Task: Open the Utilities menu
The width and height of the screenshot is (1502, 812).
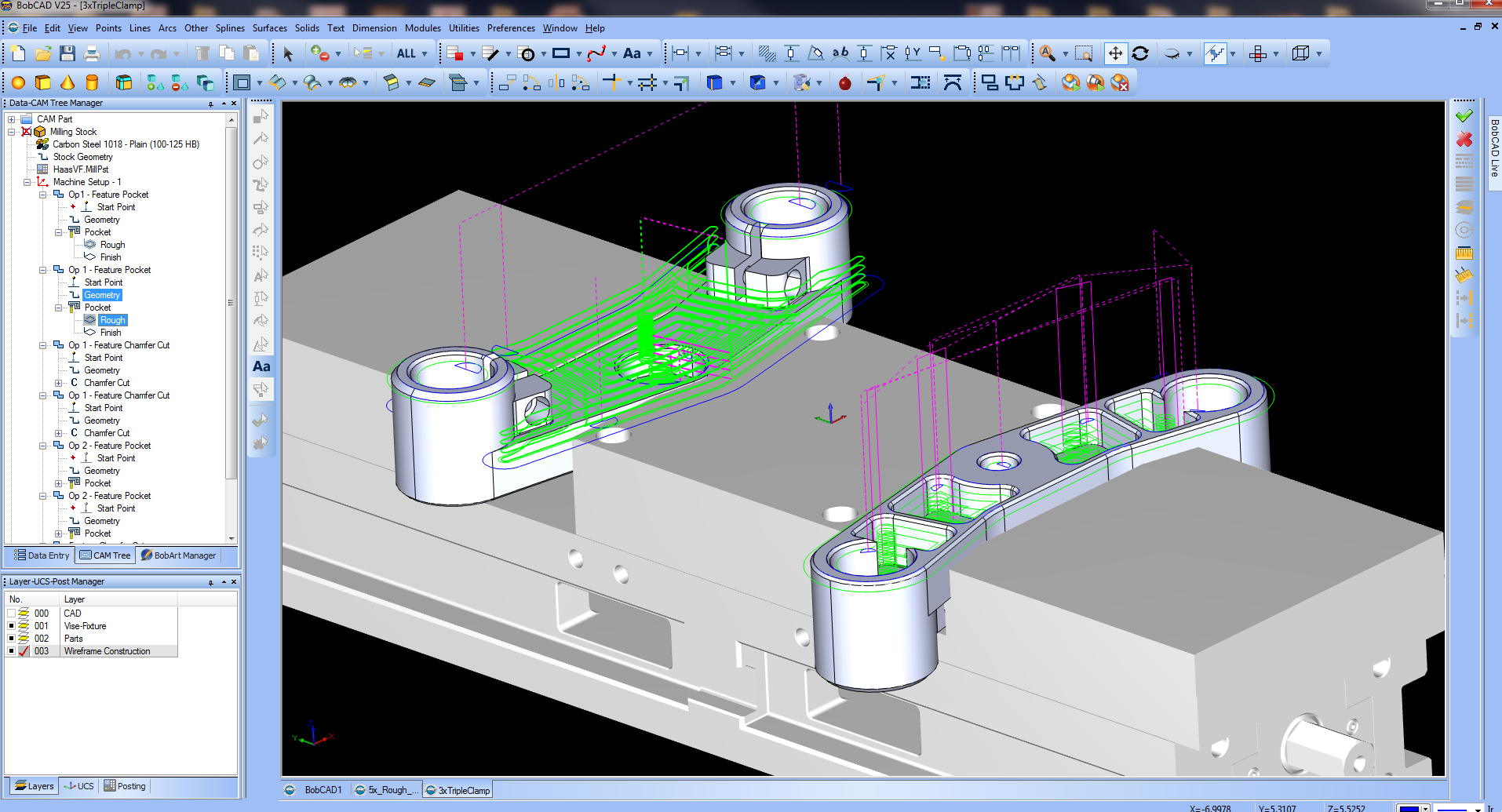Action: [464, 27]
